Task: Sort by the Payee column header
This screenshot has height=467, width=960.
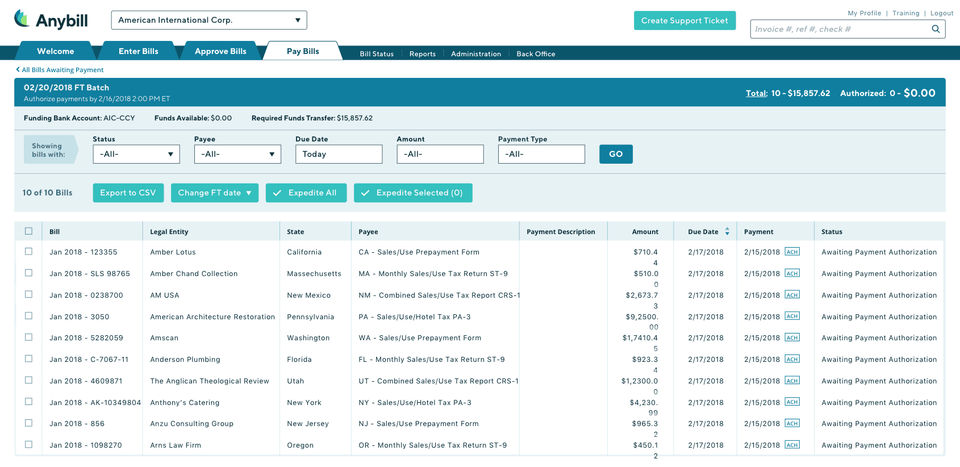Action: pyautogui.click(x=368, y=232)
